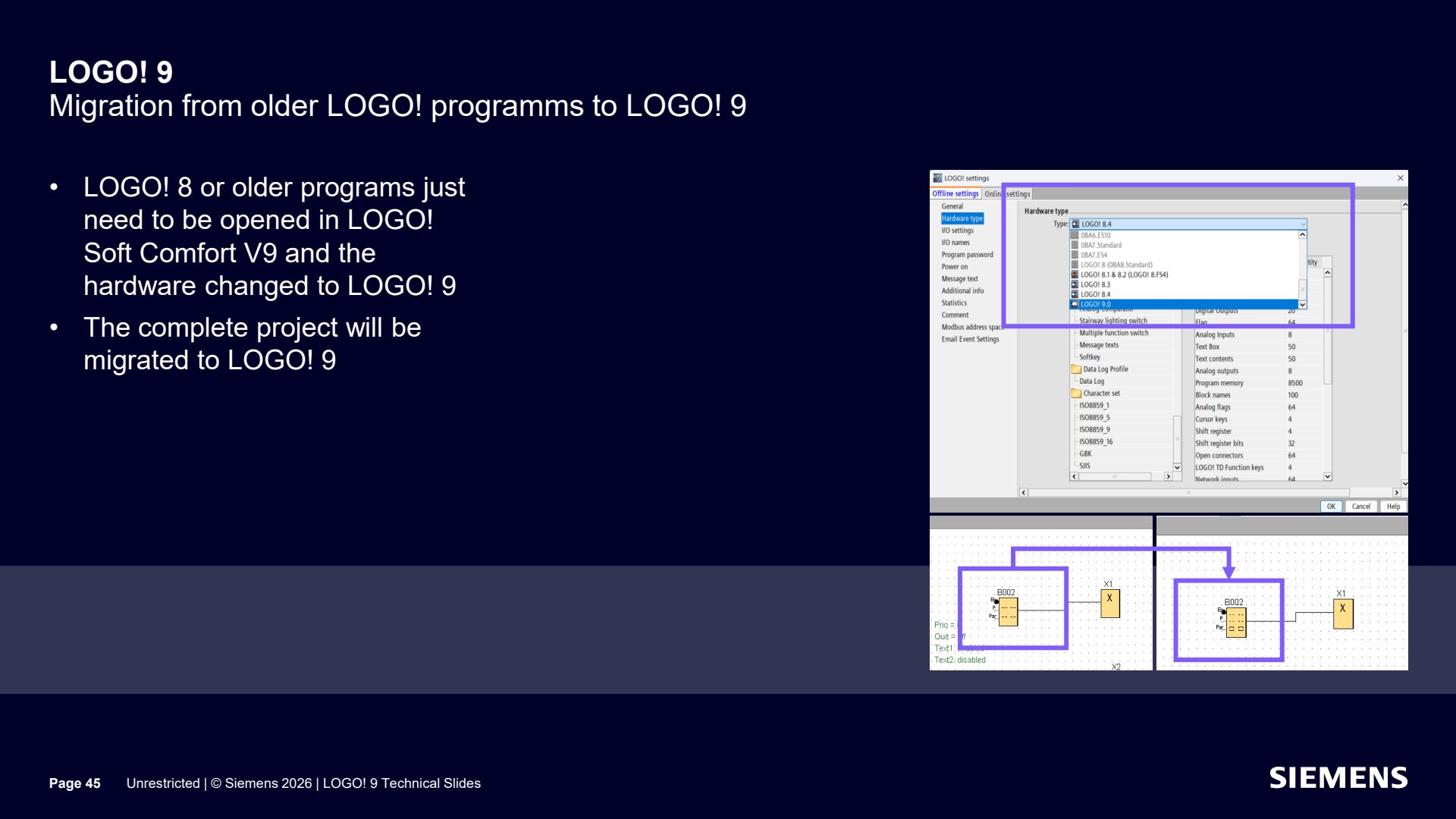1456x819 pixels.
Task: Click the Block names resource row
Action: pyautogui.click(x=1259, y=395)
